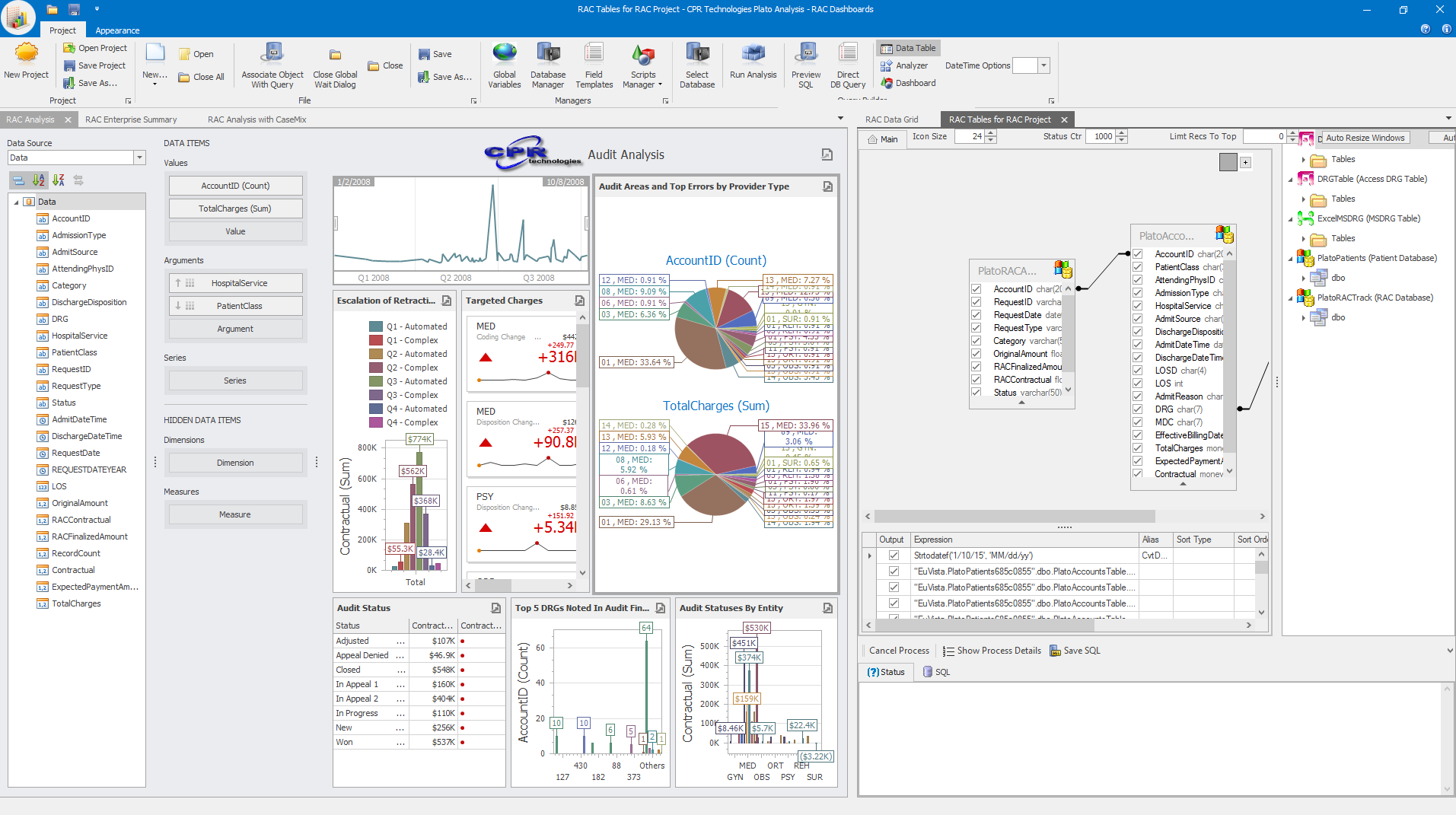Click the Data Table ribbon item
1456x815 pixels.
(908, 48)
